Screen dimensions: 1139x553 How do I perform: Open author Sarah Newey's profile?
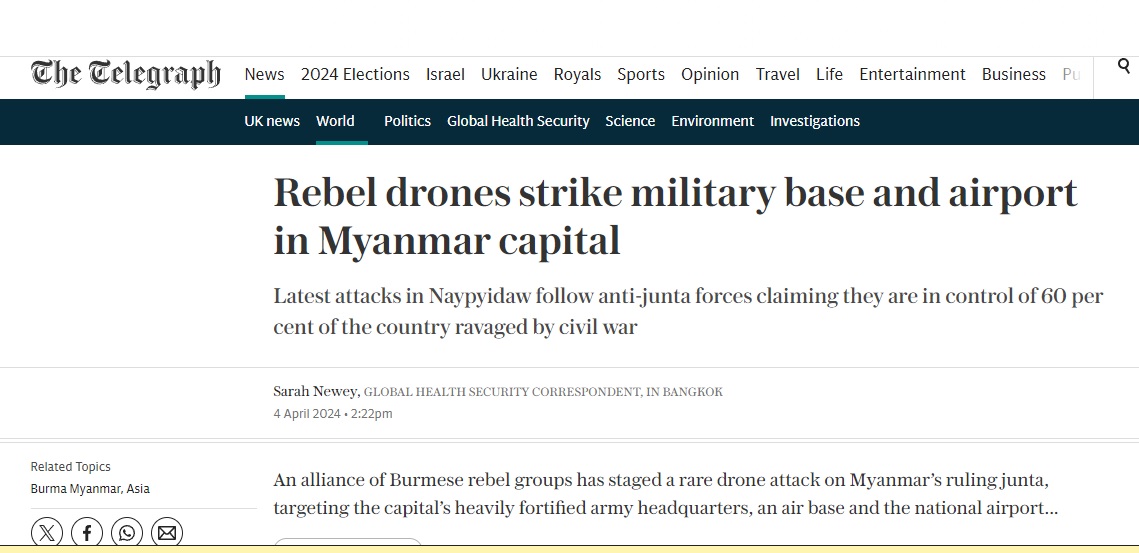coord(315,392)
